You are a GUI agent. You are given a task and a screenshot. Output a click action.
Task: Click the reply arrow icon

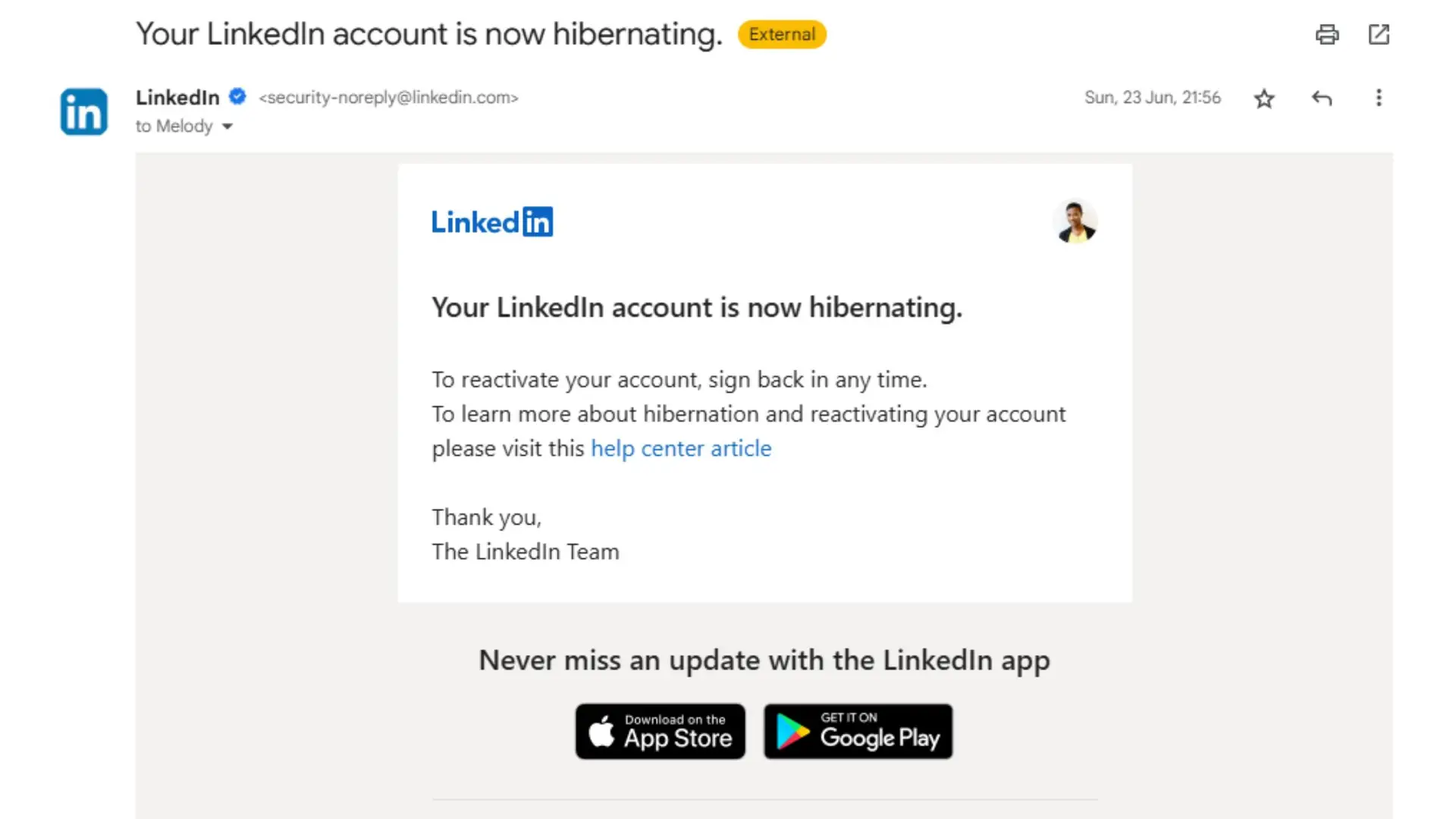click(x=1322, y=99)
